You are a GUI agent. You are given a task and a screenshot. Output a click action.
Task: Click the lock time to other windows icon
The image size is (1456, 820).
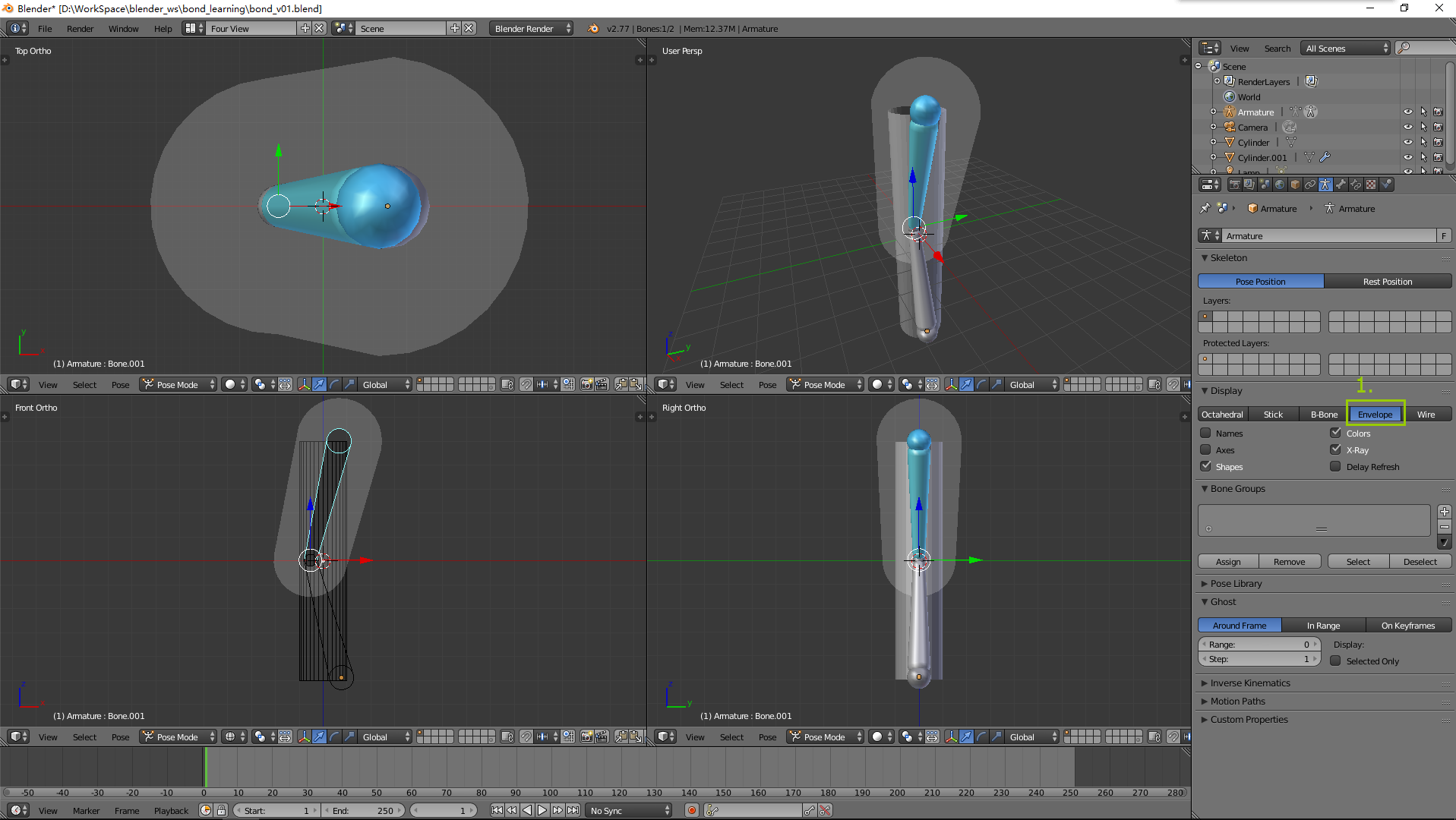221,810
